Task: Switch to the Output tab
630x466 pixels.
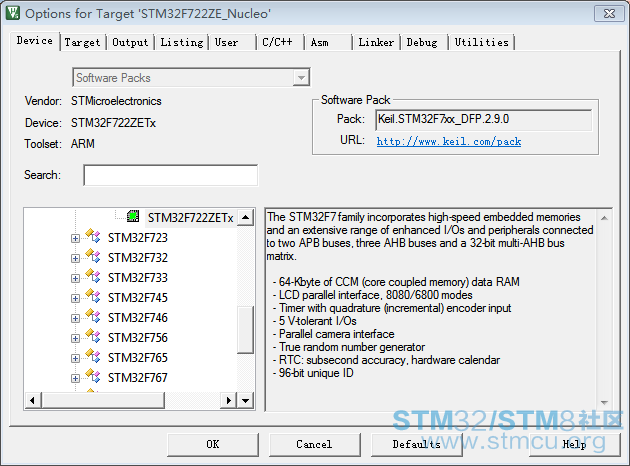Action: [130, 42]
